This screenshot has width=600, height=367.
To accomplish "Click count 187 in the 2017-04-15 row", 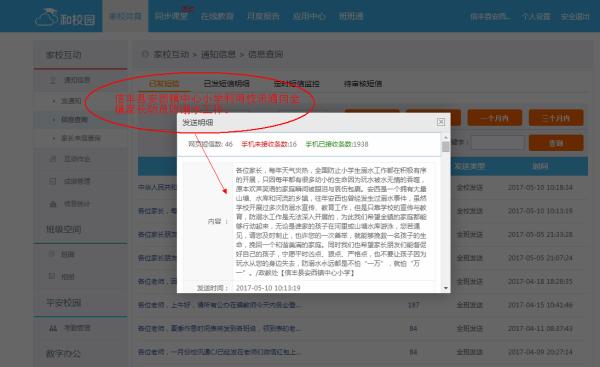I will tap(413, 305).
